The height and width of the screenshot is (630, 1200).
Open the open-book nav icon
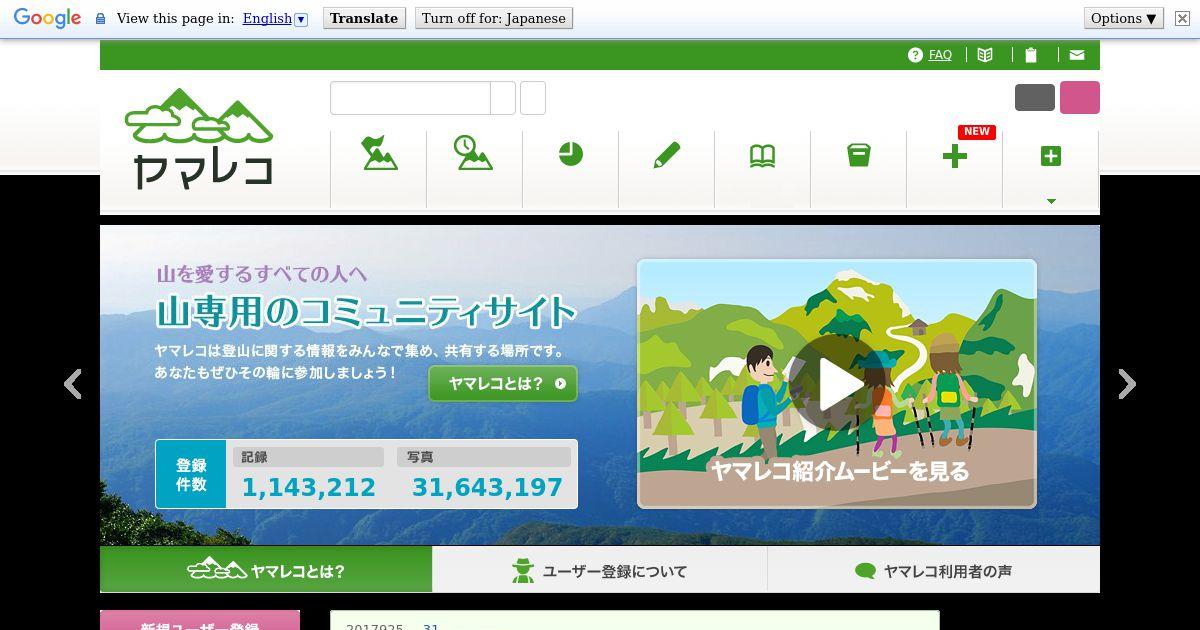tap(762, 156)
